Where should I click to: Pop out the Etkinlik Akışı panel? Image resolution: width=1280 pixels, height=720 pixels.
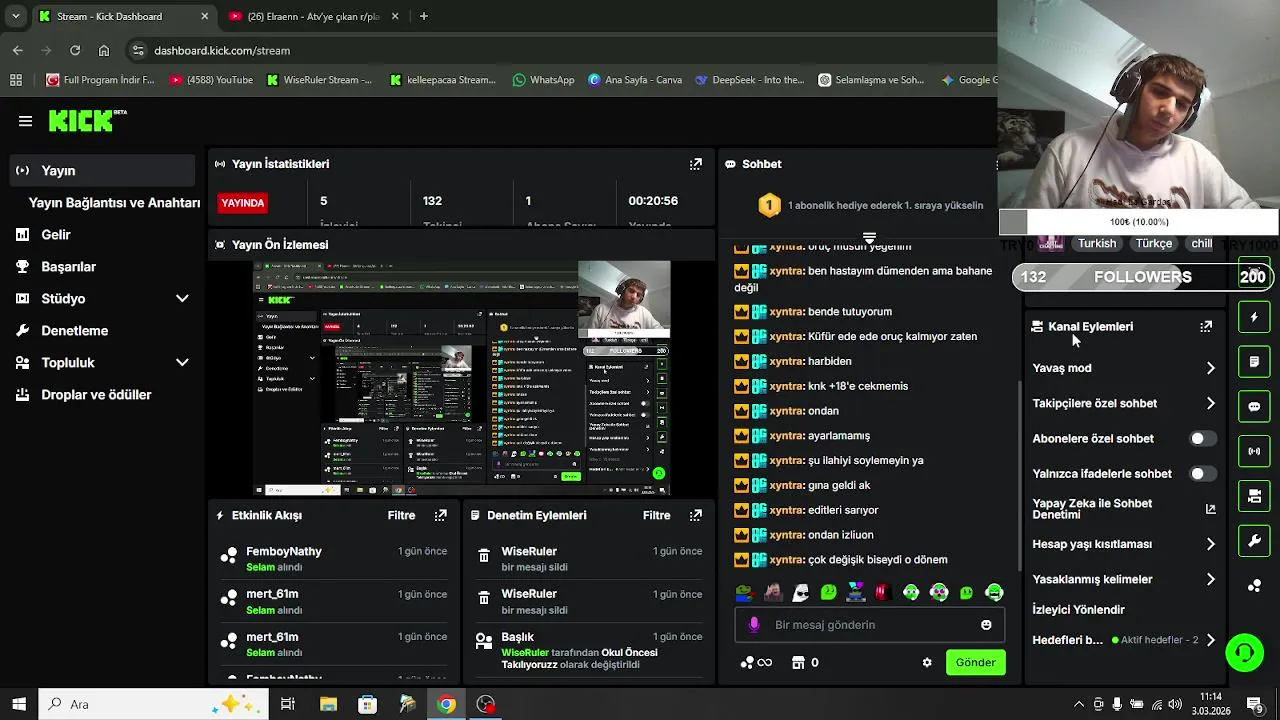click(x=441, y=515)
